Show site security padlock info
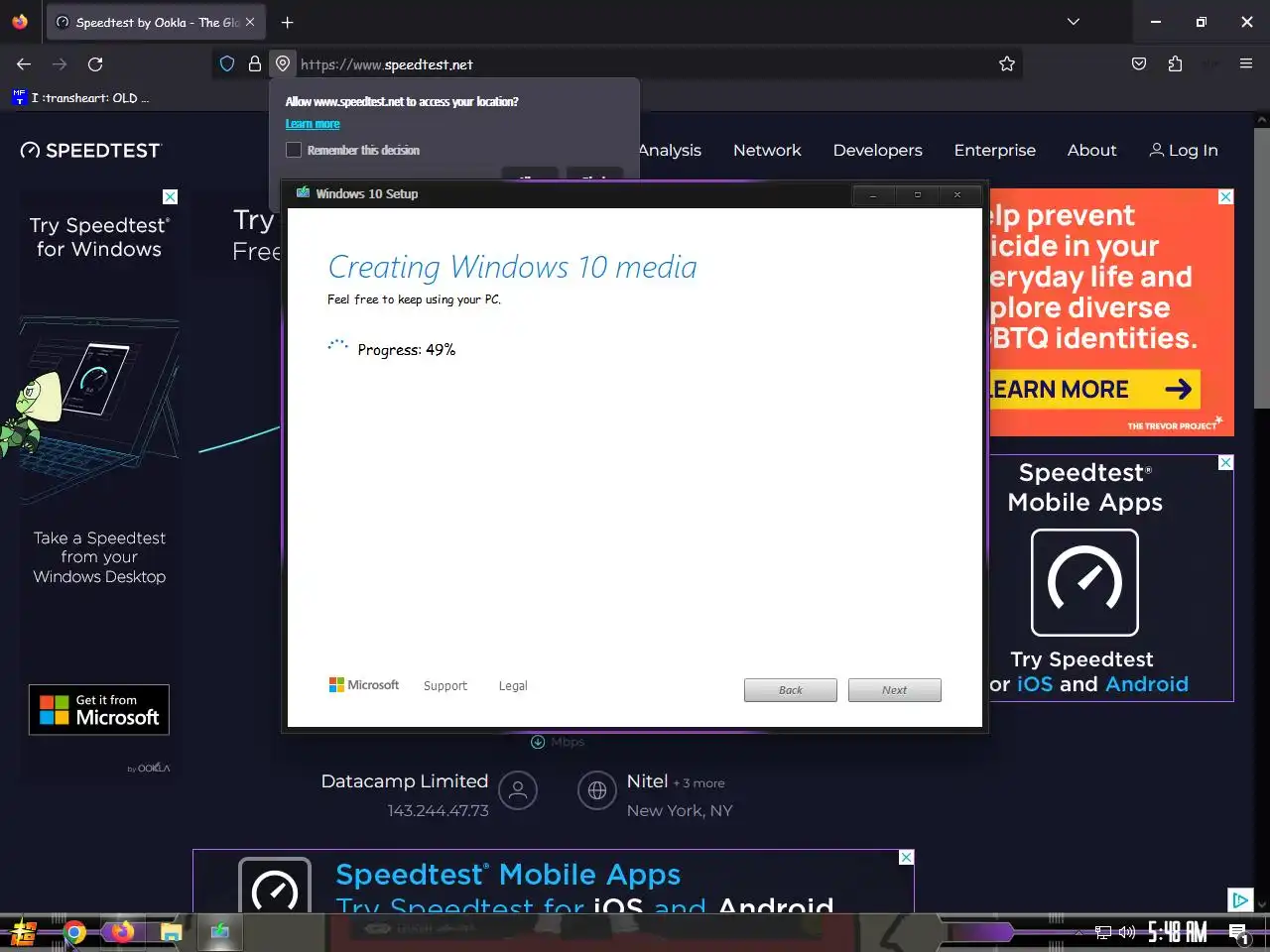The width and height of the screenshot is (1270, 952). coord(255,64)
